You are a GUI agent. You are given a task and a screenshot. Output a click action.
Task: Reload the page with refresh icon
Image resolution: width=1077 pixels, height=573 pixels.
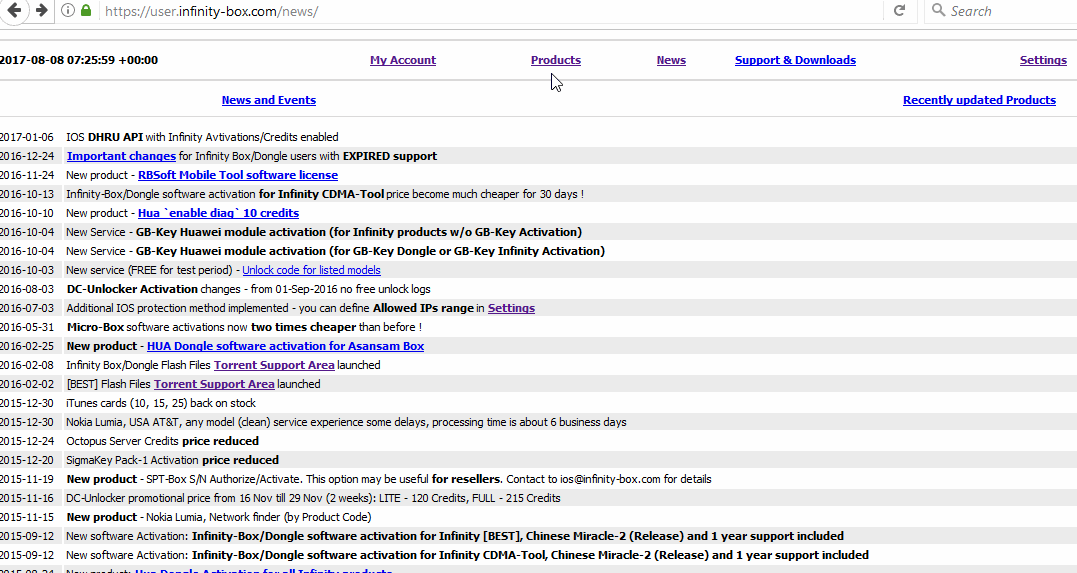point(899,11)
